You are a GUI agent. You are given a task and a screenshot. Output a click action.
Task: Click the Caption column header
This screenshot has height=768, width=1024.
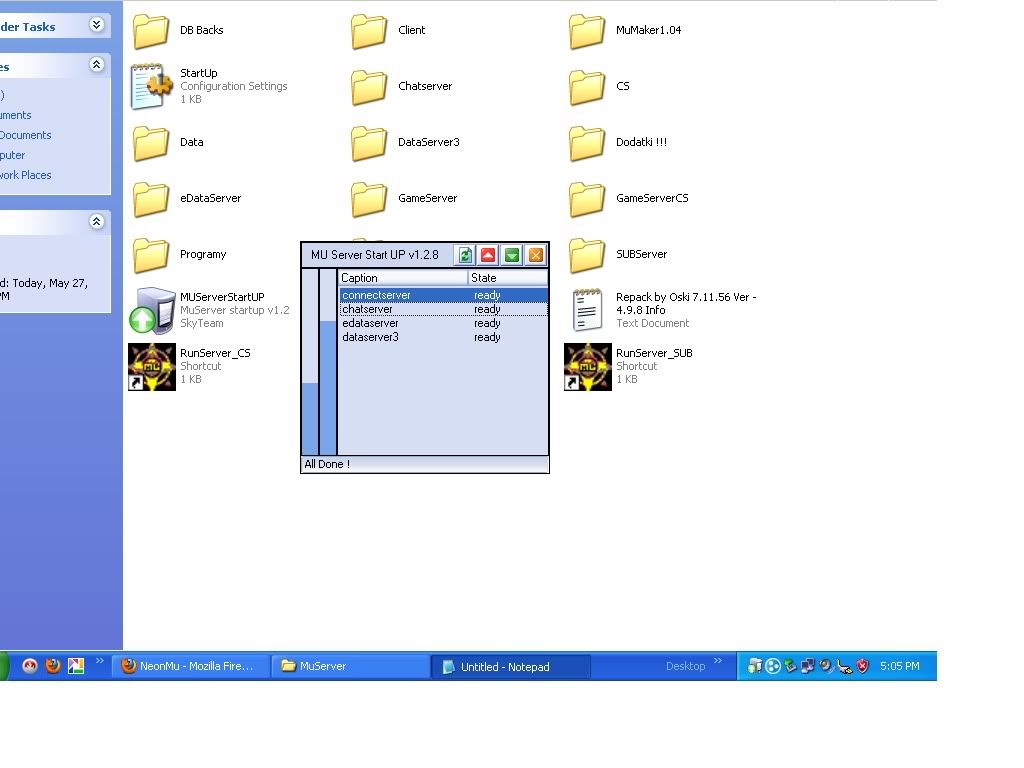coord(402,278)
